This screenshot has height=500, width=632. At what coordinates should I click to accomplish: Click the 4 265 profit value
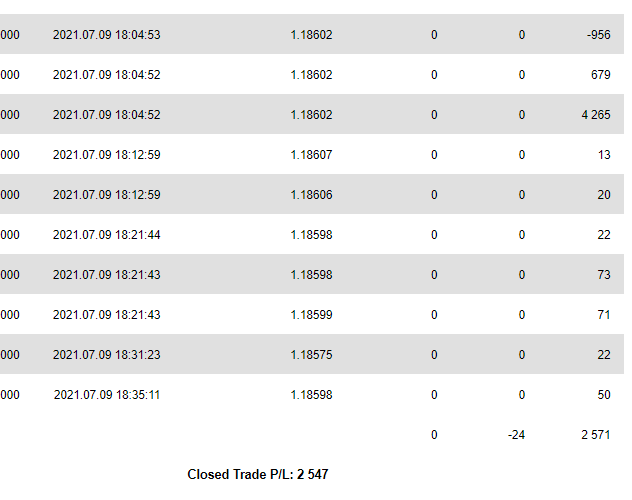(595, 115)
